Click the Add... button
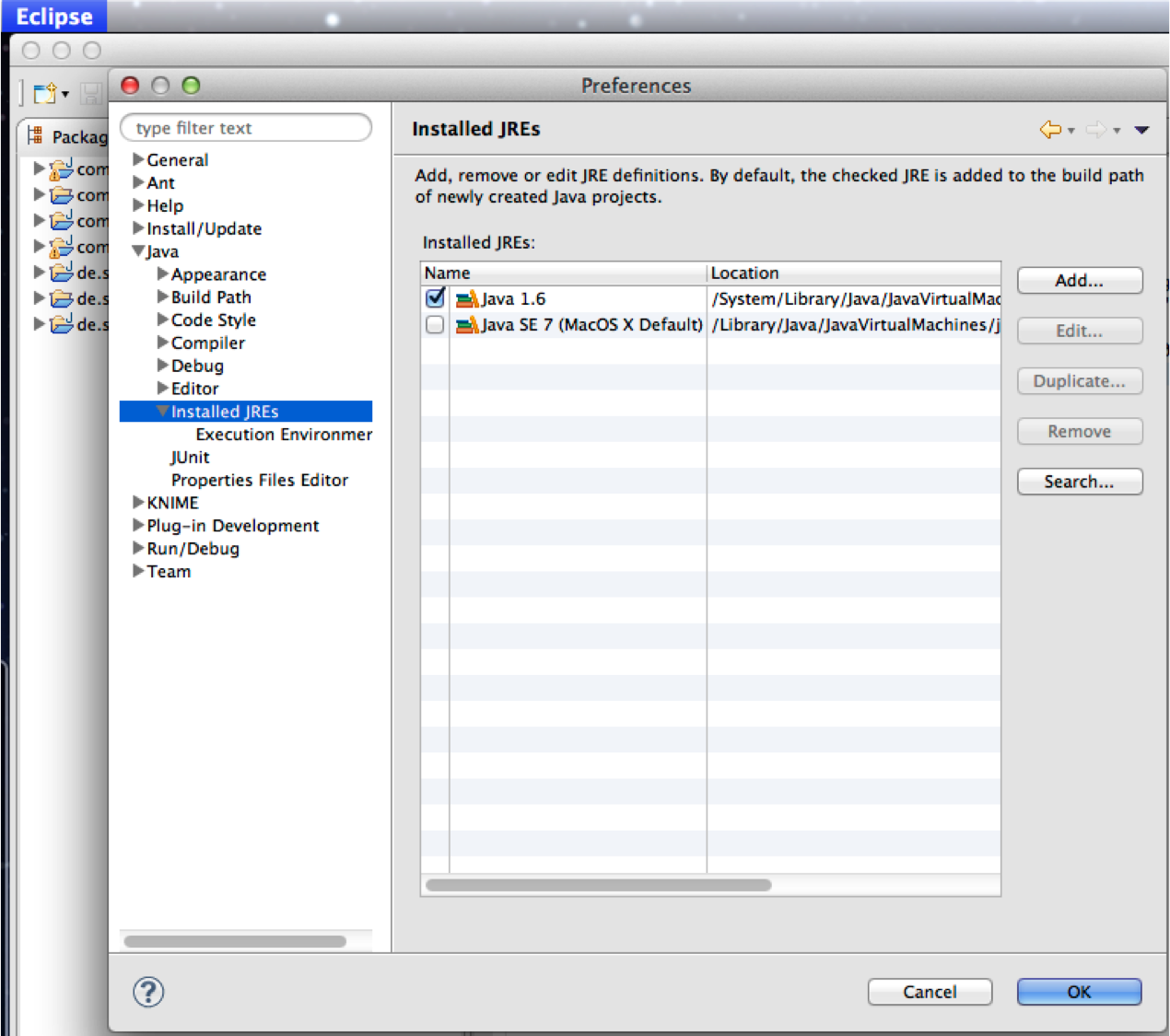 point(1079,281)
